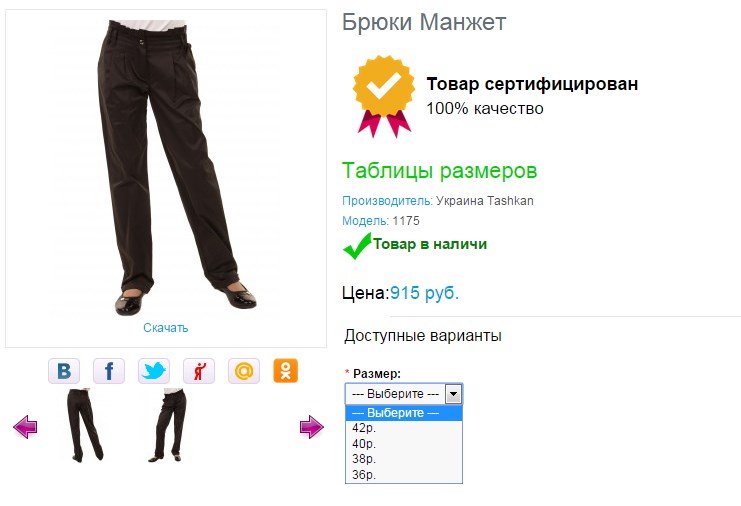This screenshot has width=741, height=506.
Task: Click the Скачать download link
Action: coord(166,328)
